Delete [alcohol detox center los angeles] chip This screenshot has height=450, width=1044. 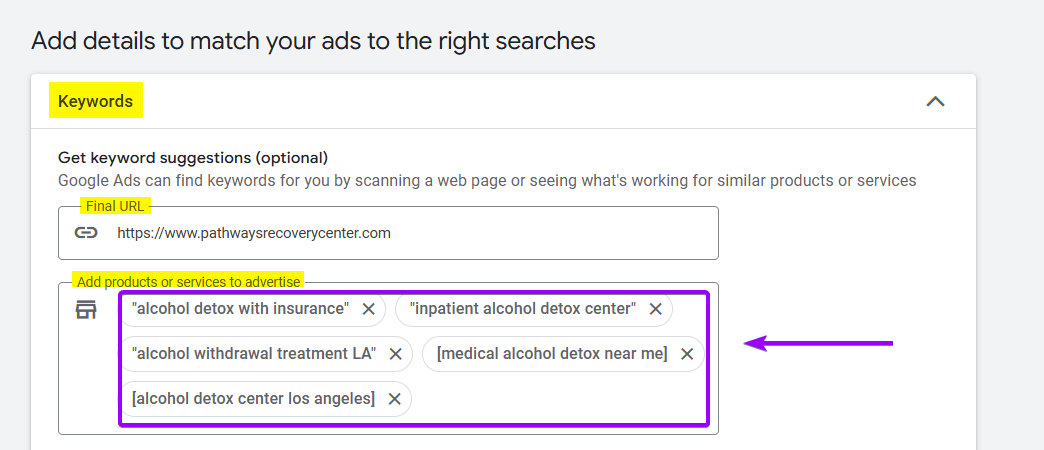pos(394,399)
